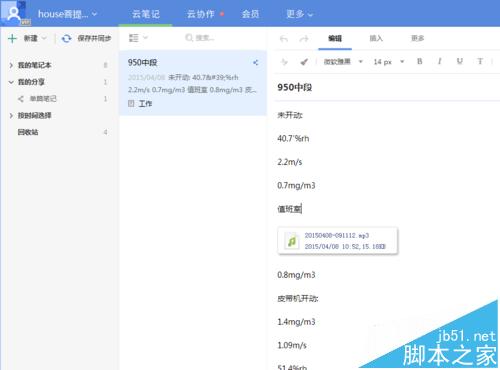
Task: Select the 更多 editor tab
Action: click(417, 38)
